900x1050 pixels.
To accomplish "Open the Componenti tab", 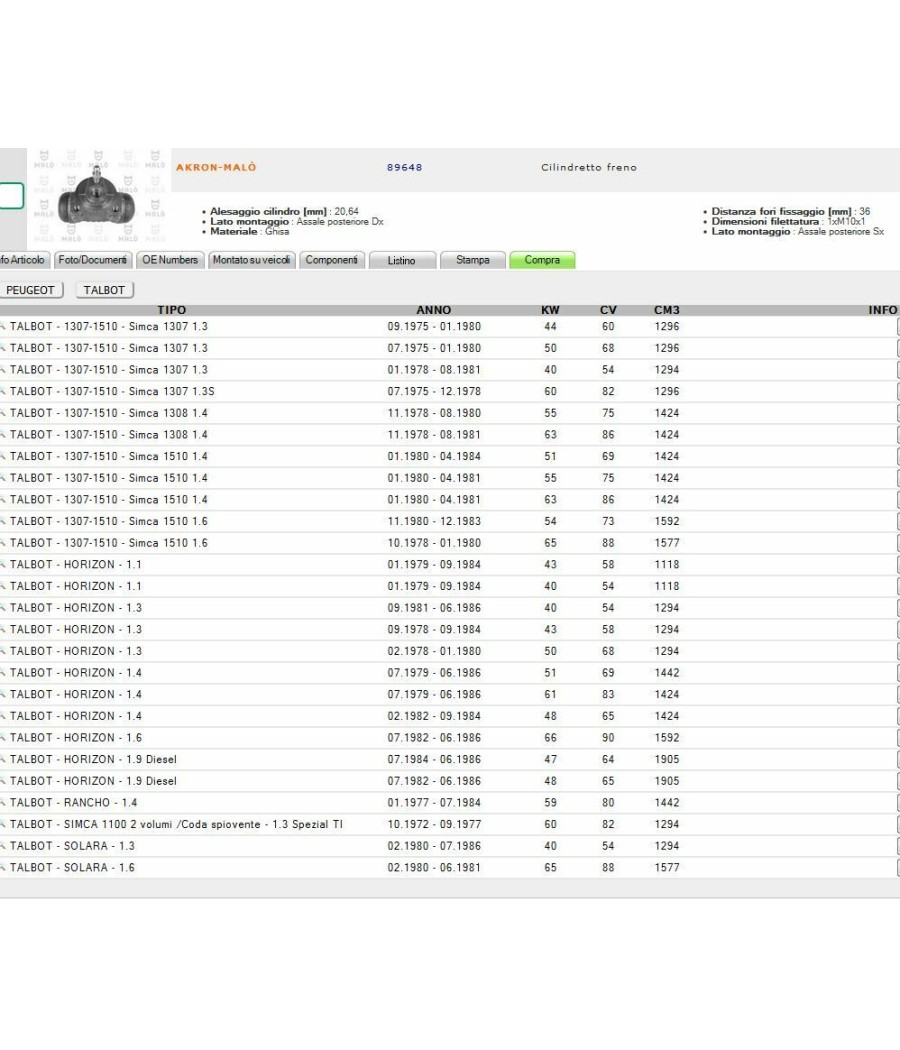I will pyautogui.click(x=331, y=260).
